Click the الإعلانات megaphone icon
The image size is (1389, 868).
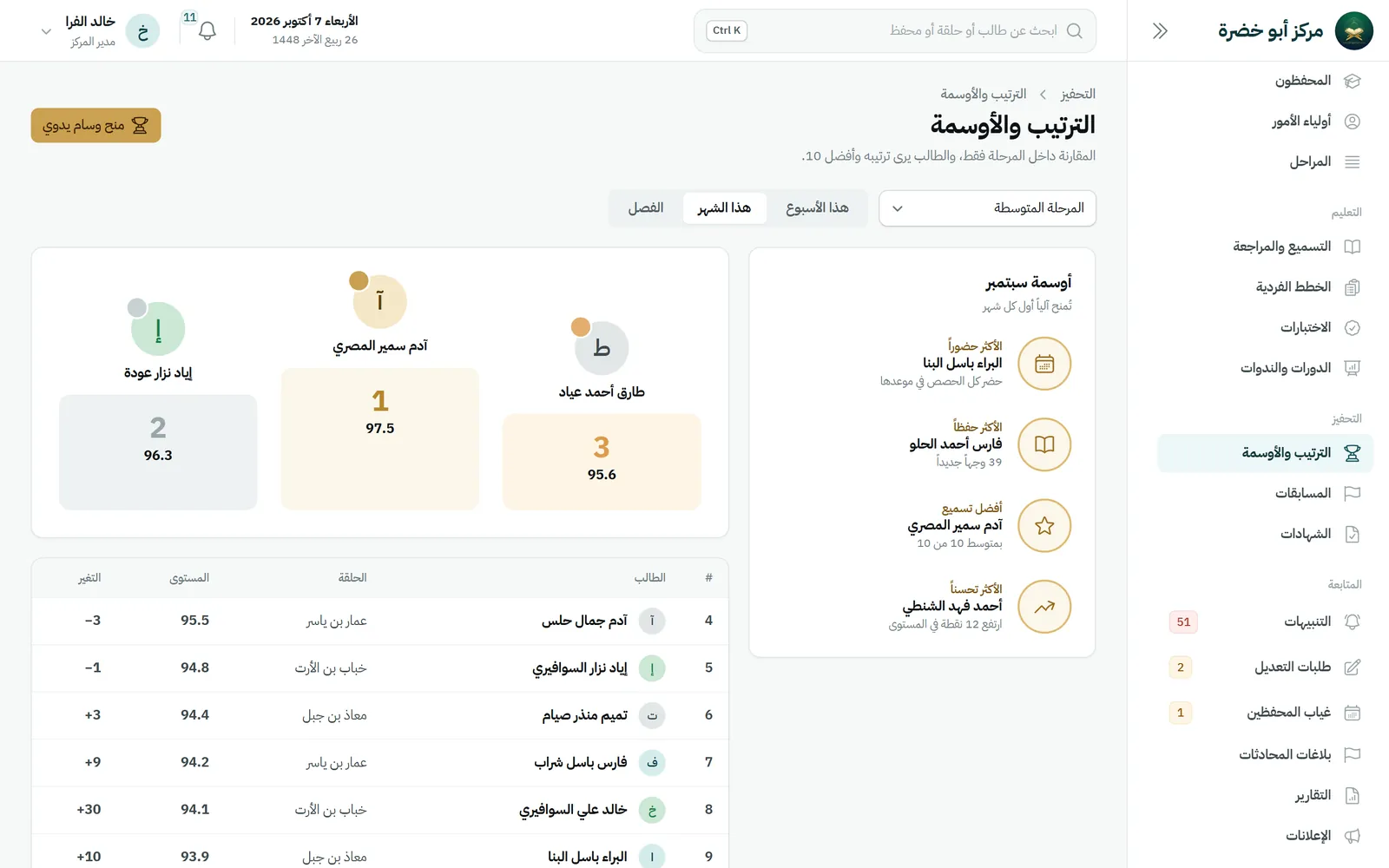coord(1352,836)
